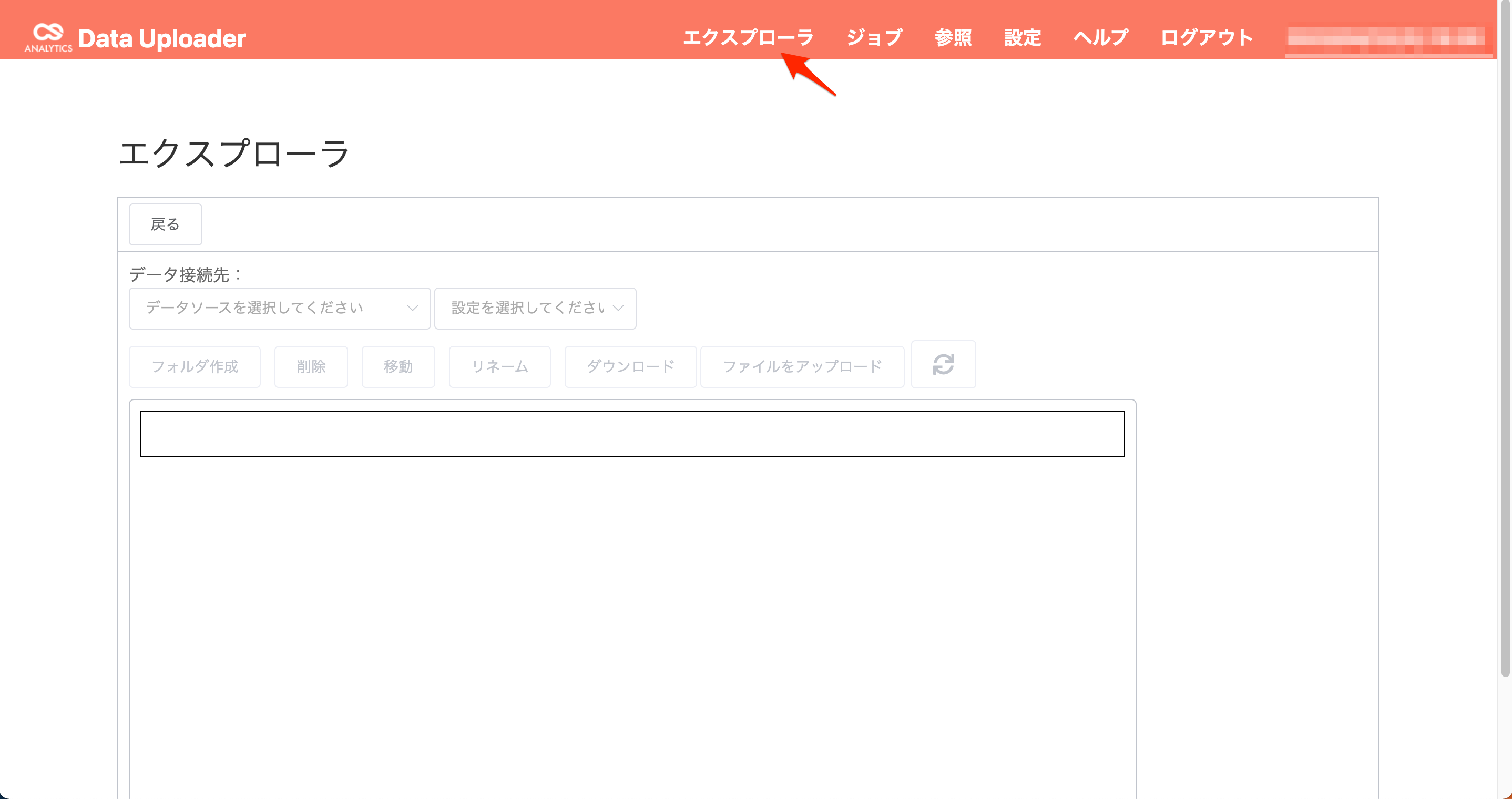Open the データソース dropdown chevron
Viewport: 1512px width, 799px height.
(413, 308)
